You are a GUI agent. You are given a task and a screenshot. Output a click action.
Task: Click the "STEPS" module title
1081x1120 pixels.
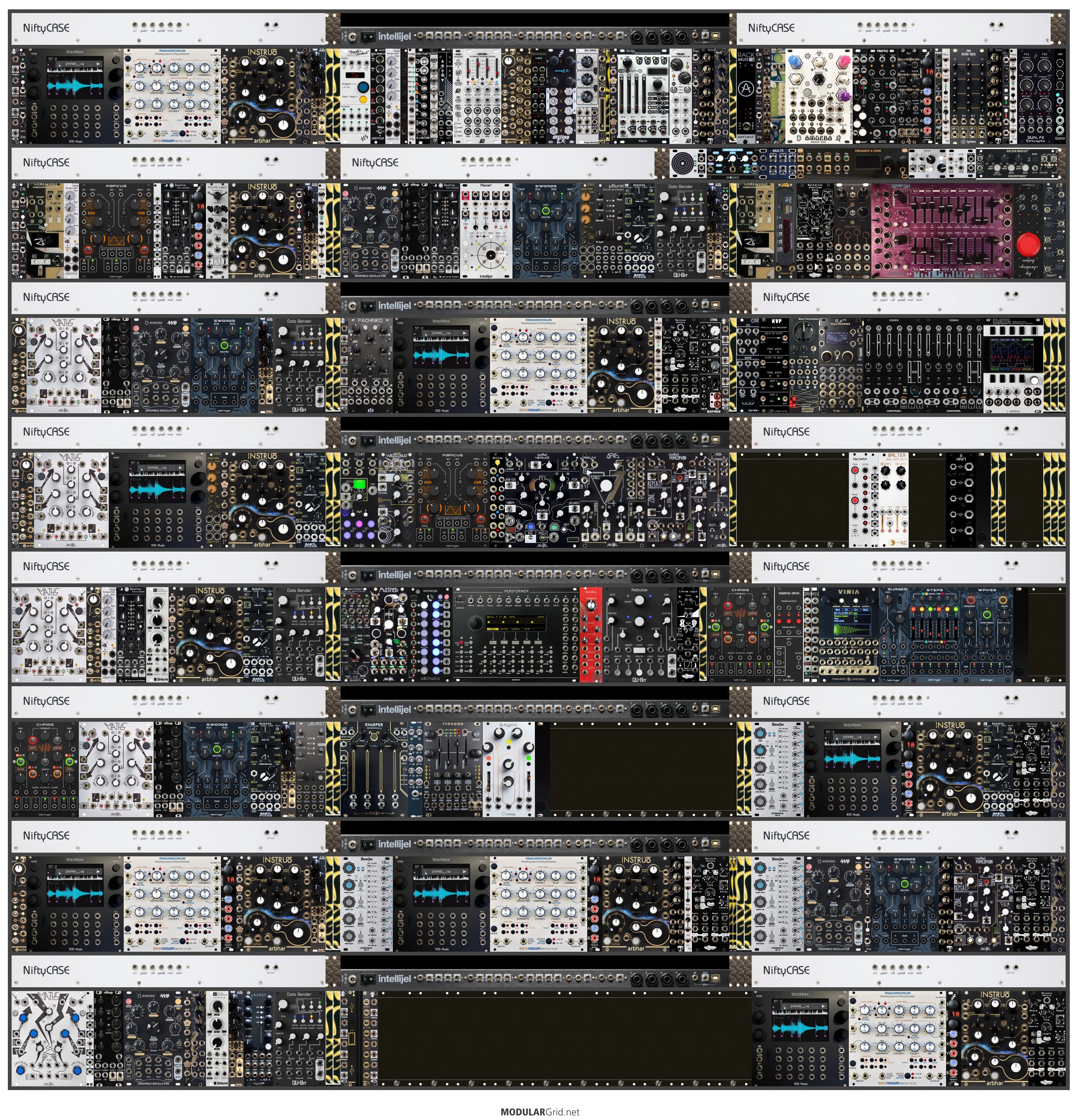(934, 590)
